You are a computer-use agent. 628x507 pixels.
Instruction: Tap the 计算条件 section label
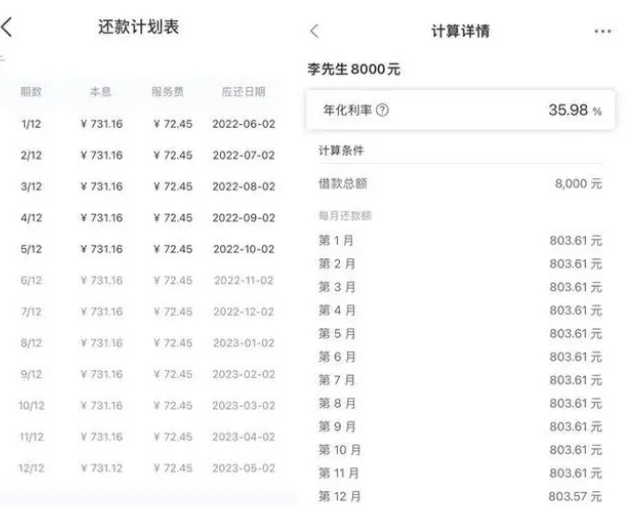(340, 151)
